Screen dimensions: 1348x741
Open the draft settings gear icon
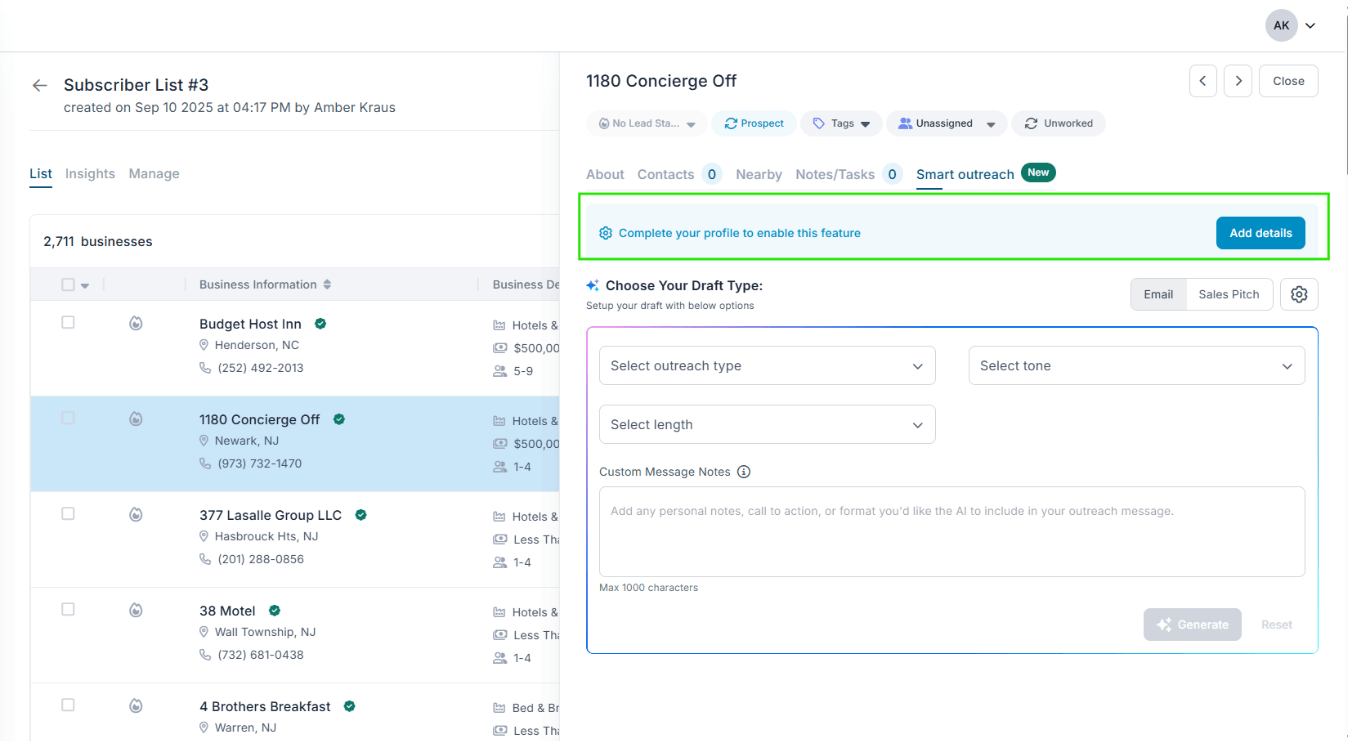pyautogui.click(x=1299, y=294)
